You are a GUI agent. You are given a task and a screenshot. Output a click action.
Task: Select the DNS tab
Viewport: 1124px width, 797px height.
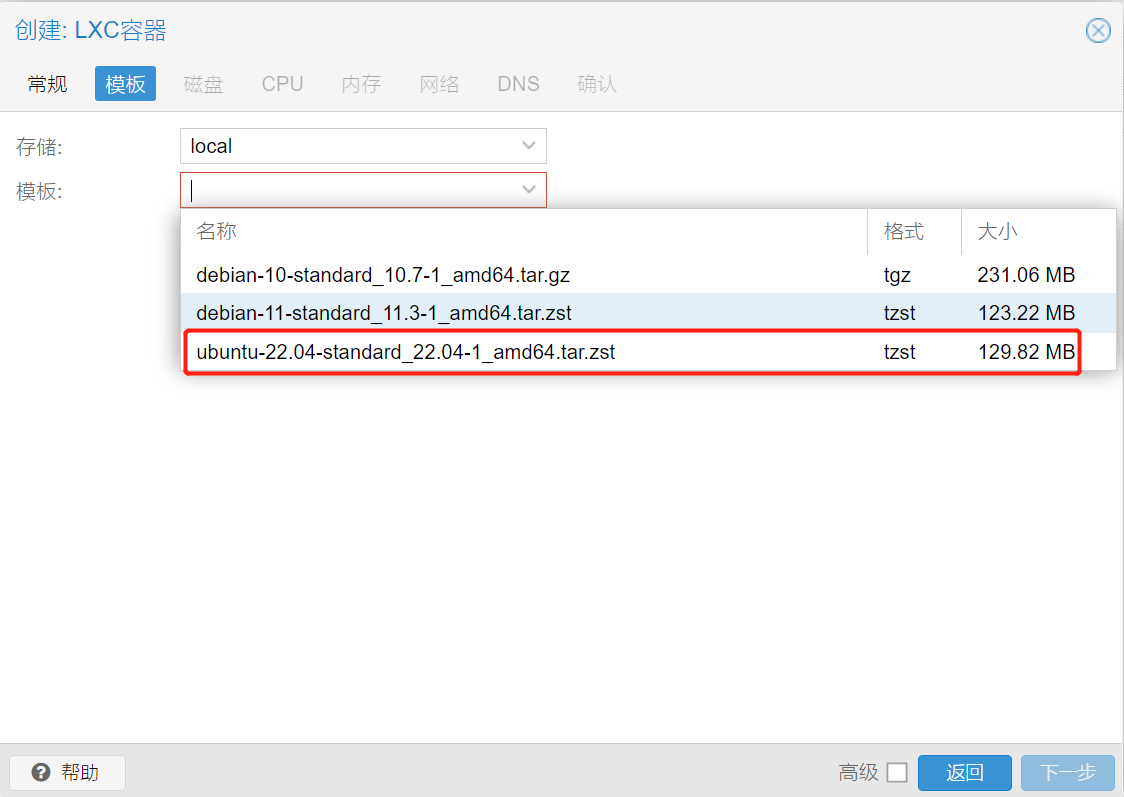(x=518, y=84)
